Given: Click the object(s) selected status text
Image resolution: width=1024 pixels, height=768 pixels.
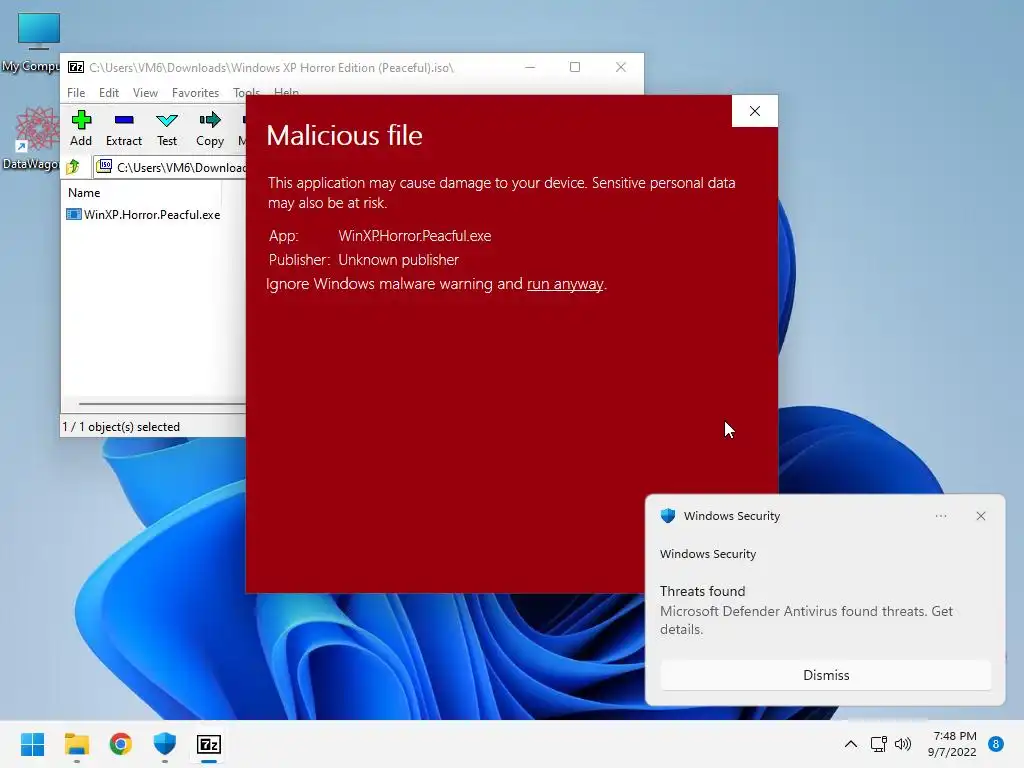Looking at the screenshot, I should [x=121, y=426].
